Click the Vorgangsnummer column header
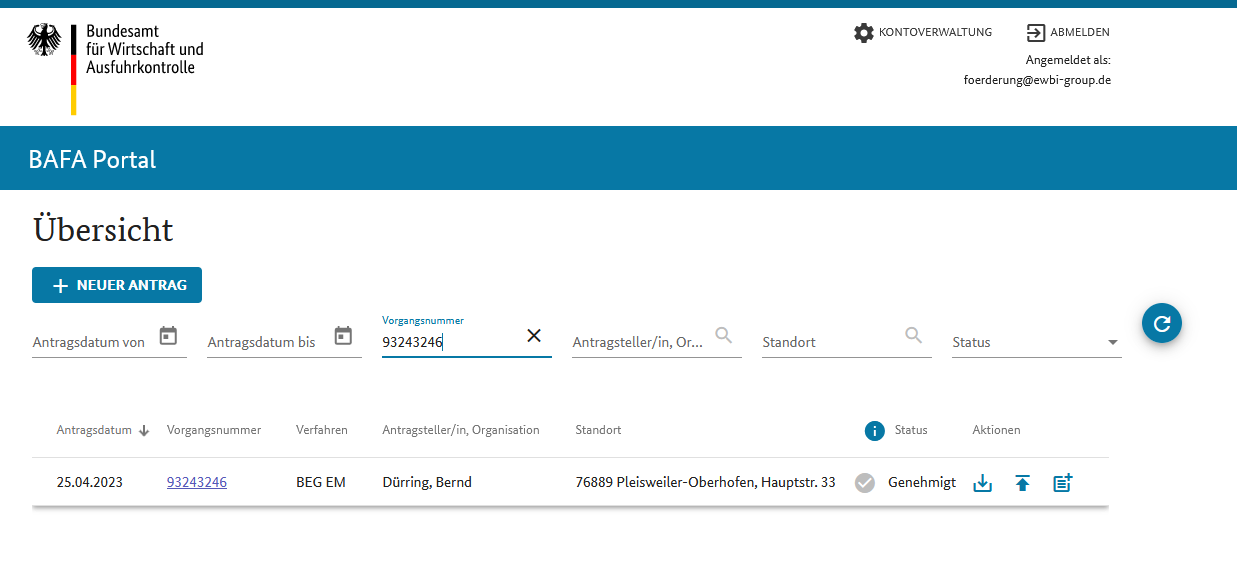Image resolution: width=1237 pixels, height=581 pixels. (x=214, y=430)
